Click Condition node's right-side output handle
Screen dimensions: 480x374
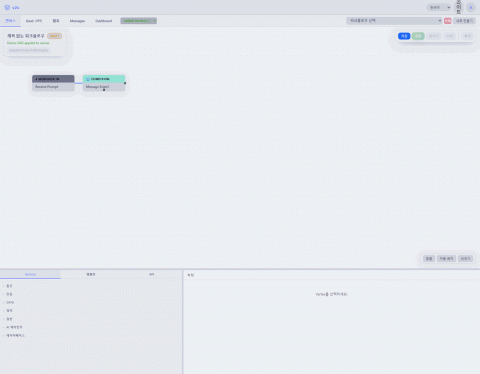(x=125, y=83)
